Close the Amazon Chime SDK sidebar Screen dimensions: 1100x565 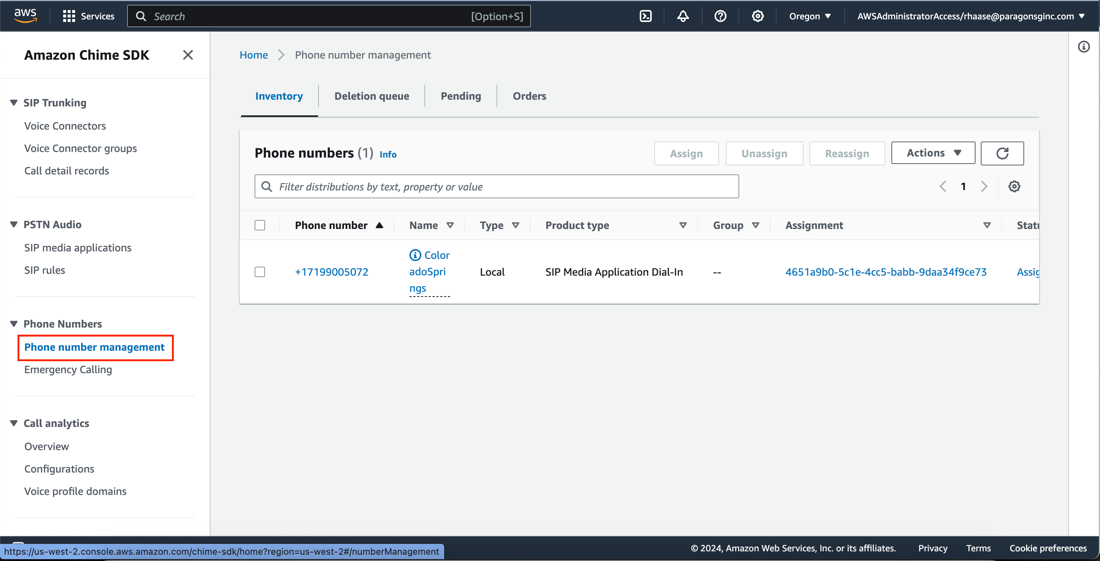click(x=188, y=55)
